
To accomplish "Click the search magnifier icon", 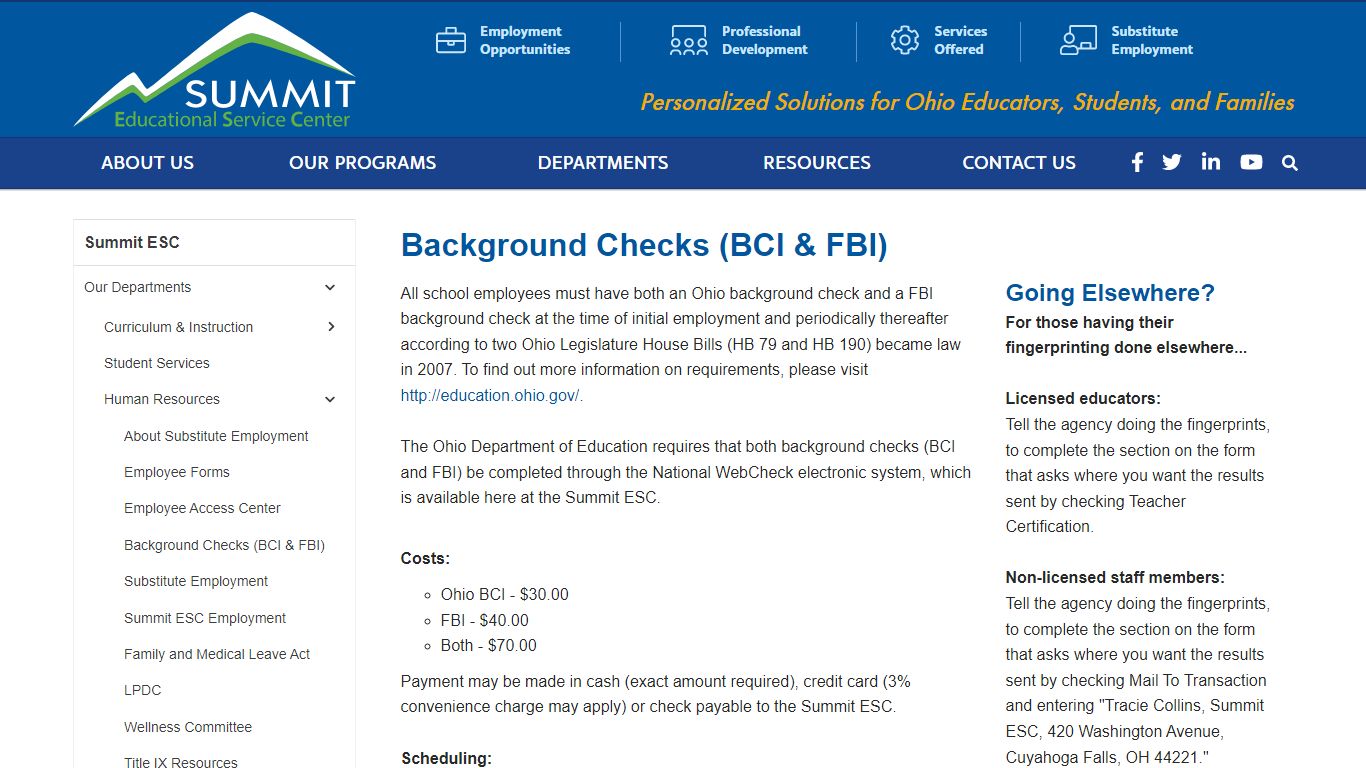I will pos(1290,163).
